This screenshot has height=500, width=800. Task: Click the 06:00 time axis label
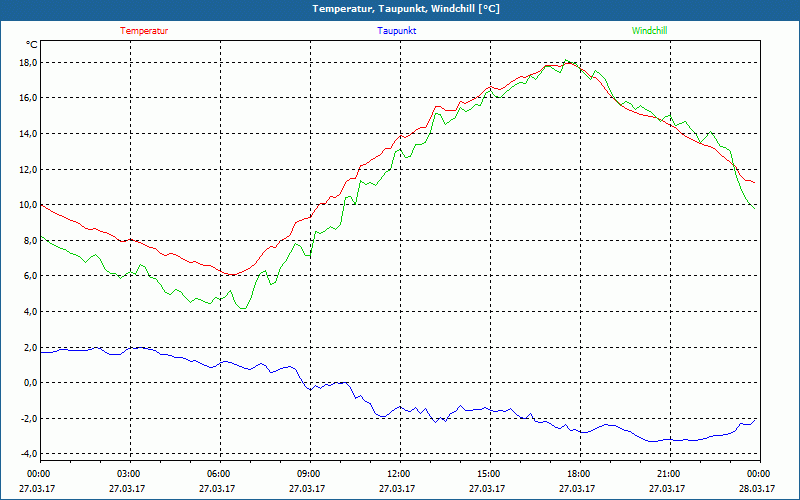pyautogui.click(x=218, y=474)
